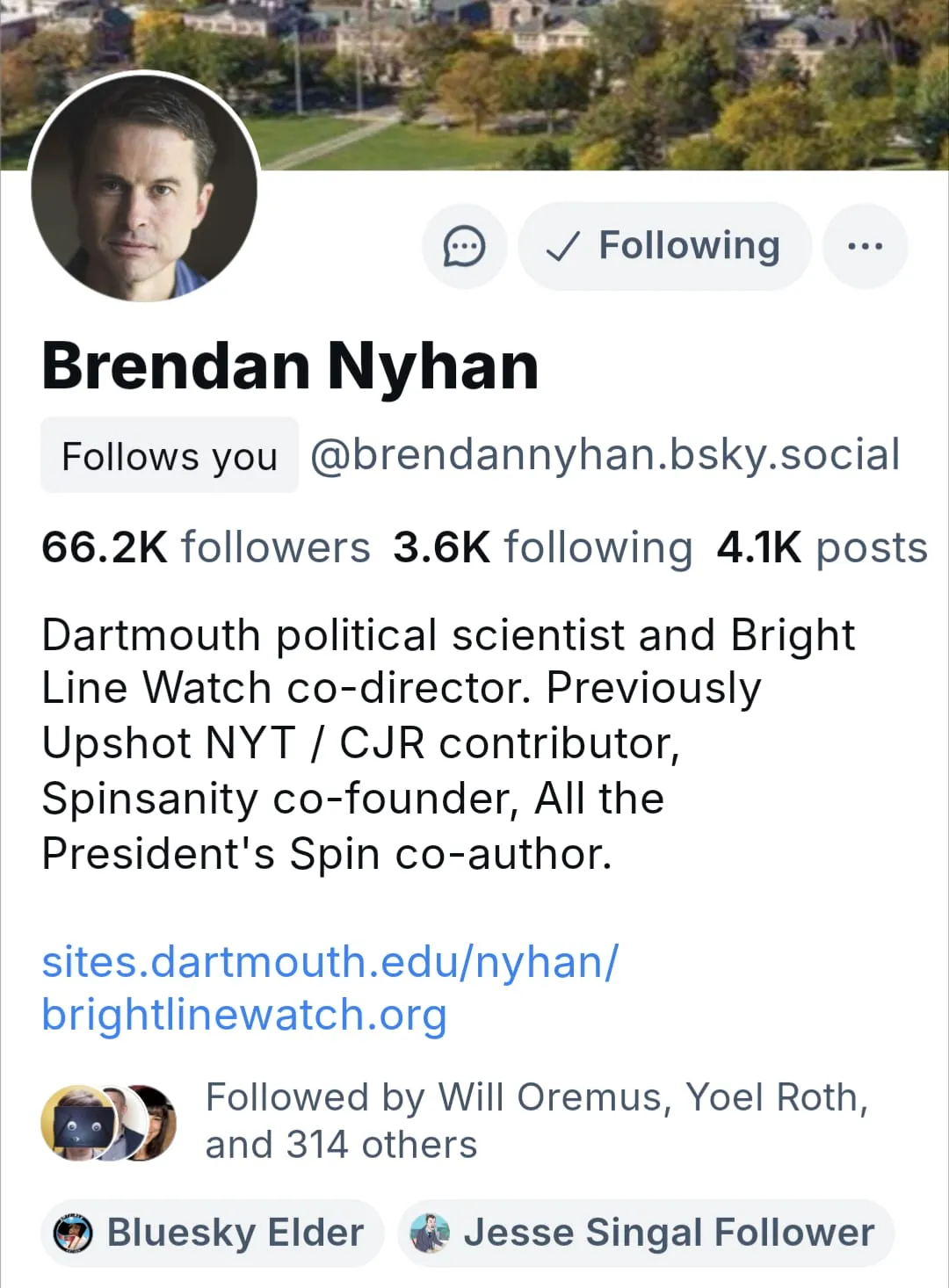Open the sites.dartmouth.edu/nyhan/ link
Viewport: 949px width, 1288px height.
[x=330, y=961]
